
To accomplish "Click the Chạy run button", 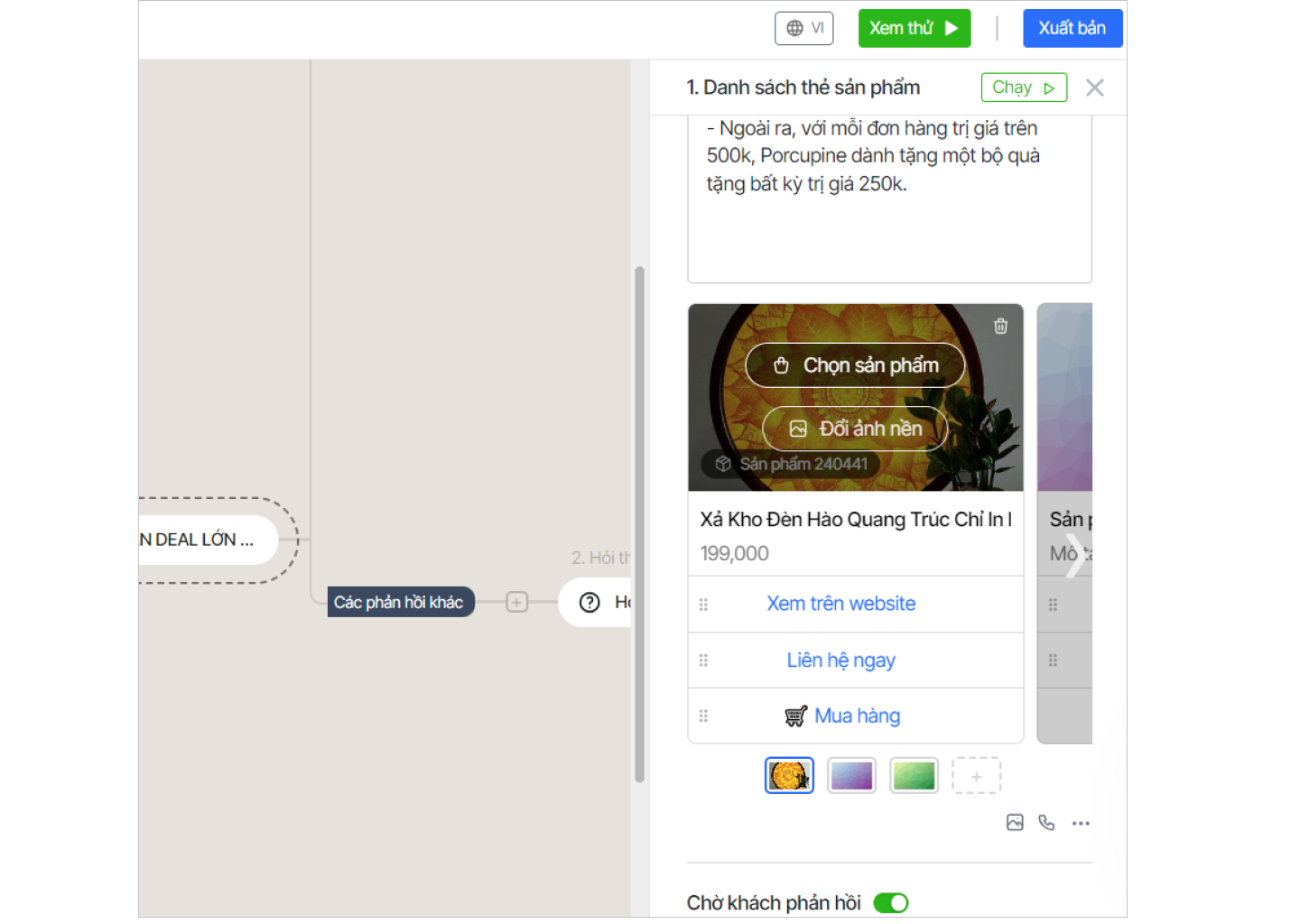I will pyautogui.click(x=1024, y=88).
